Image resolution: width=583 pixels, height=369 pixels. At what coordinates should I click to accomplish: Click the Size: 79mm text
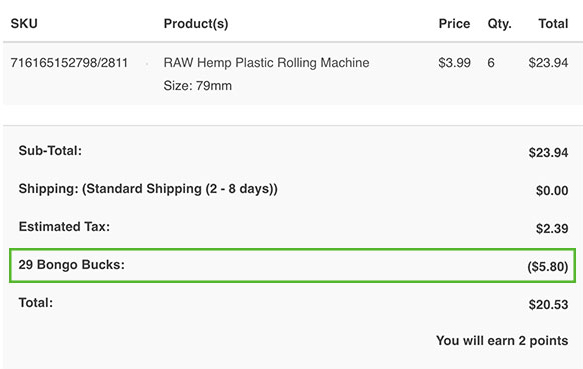click(x=197, y=86)
